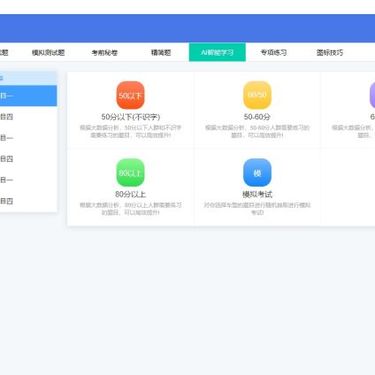Screen dimensions: 375x375
Task: Select the highlighted blue 科目一 sidebar item
Action: click(28, 96)
